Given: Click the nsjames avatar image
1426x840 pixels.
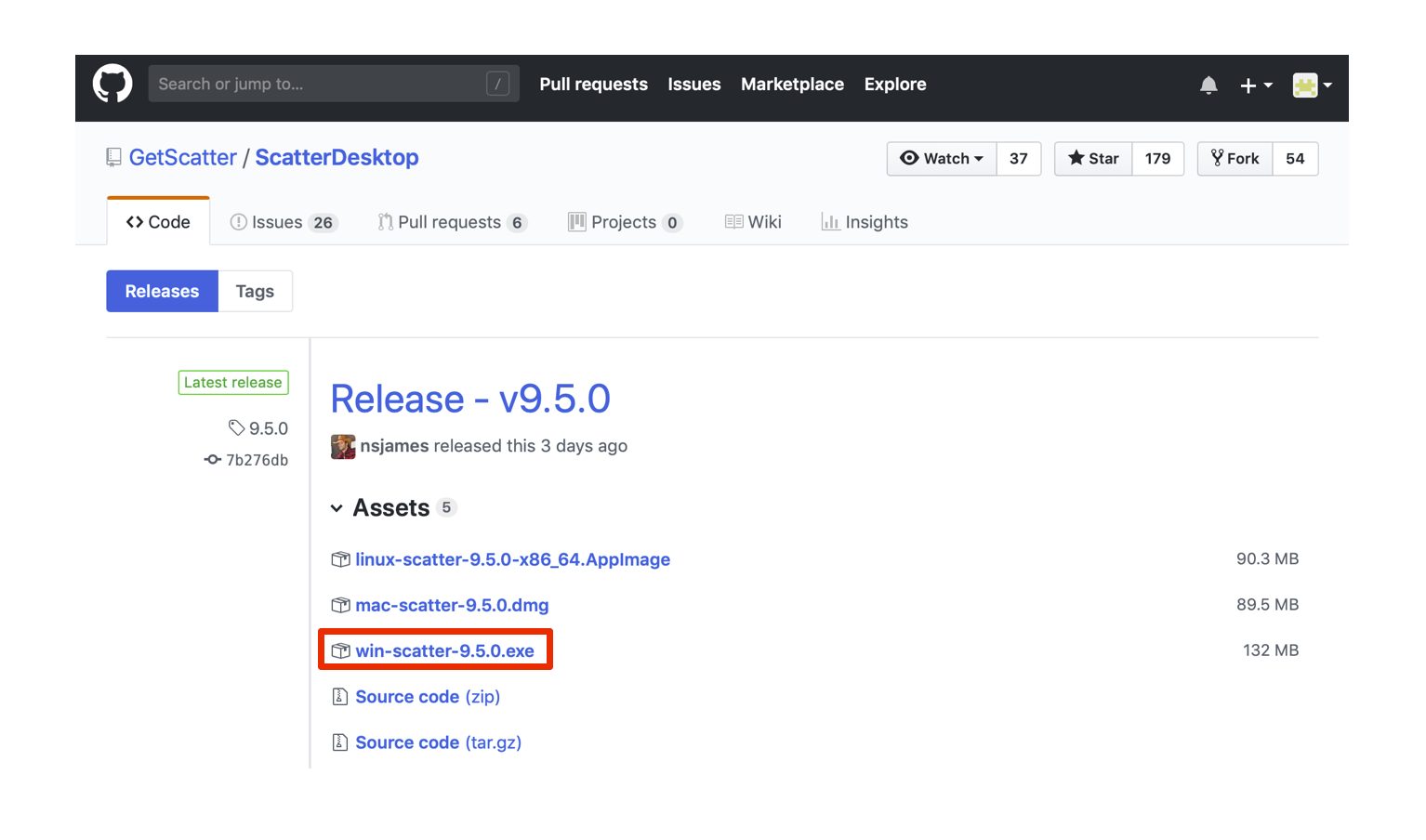Looking at the screenshot, I should (x=343, y=447).
